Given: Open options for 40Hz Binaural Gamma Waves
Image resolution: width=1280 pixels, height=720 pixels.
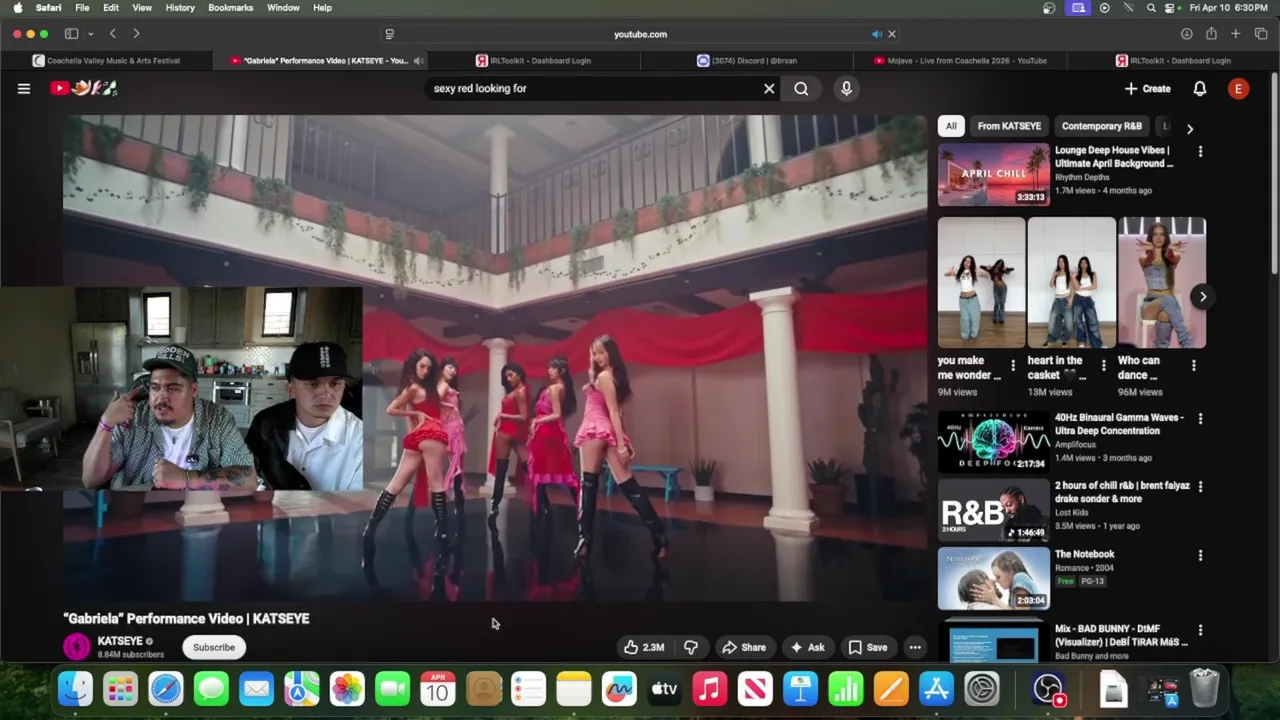Looking at the screenshot, I should point(1200,419).
